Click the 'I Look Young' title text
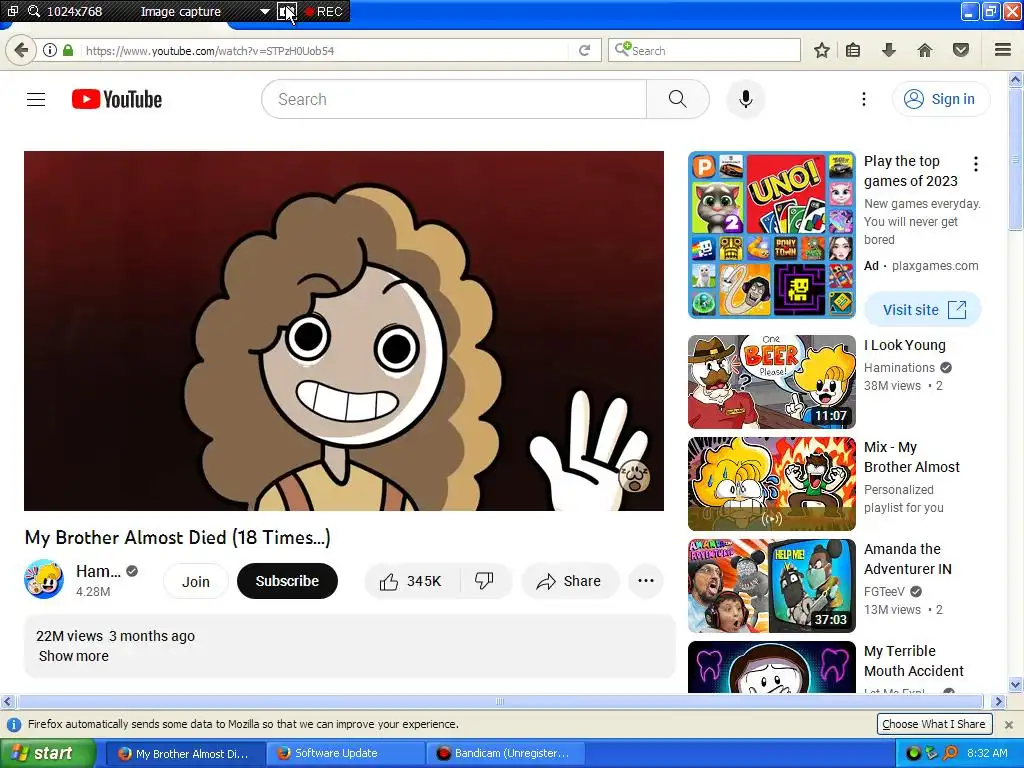 point(904,345)
